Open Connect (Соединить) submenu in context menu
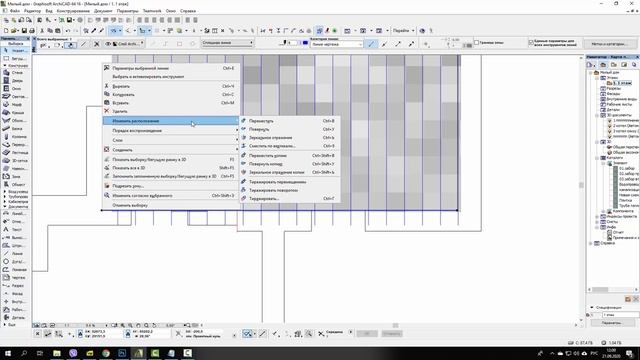 171,150
